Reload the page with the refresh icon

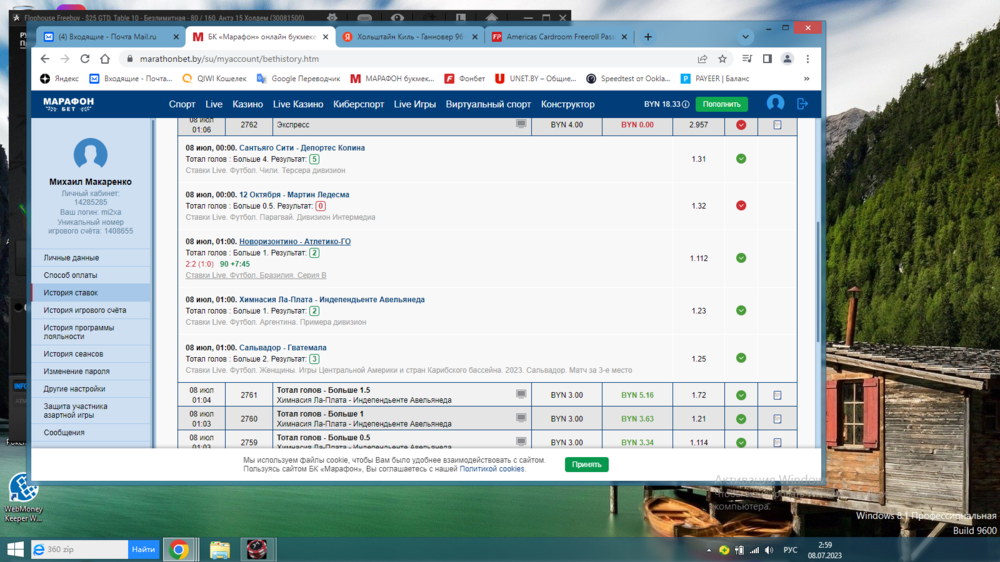[x=85, y=59]
